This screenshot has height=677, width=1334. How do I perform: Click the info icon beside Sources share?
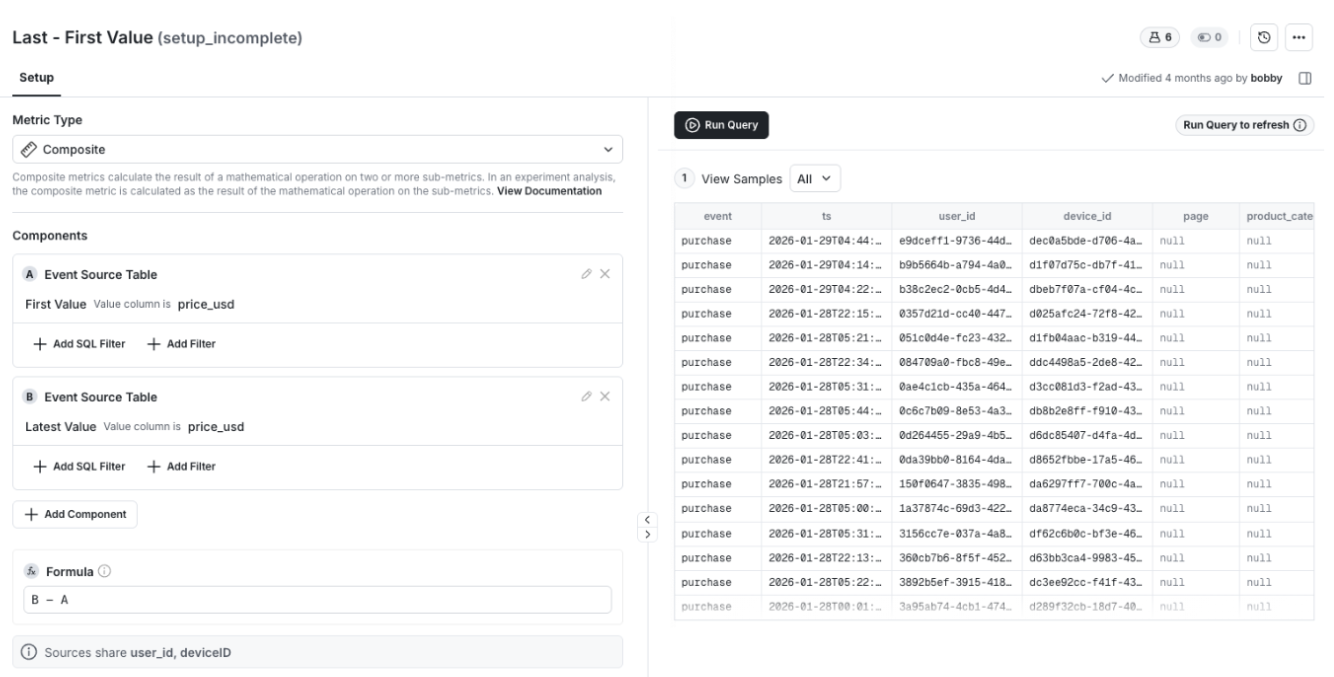point(30,652)
